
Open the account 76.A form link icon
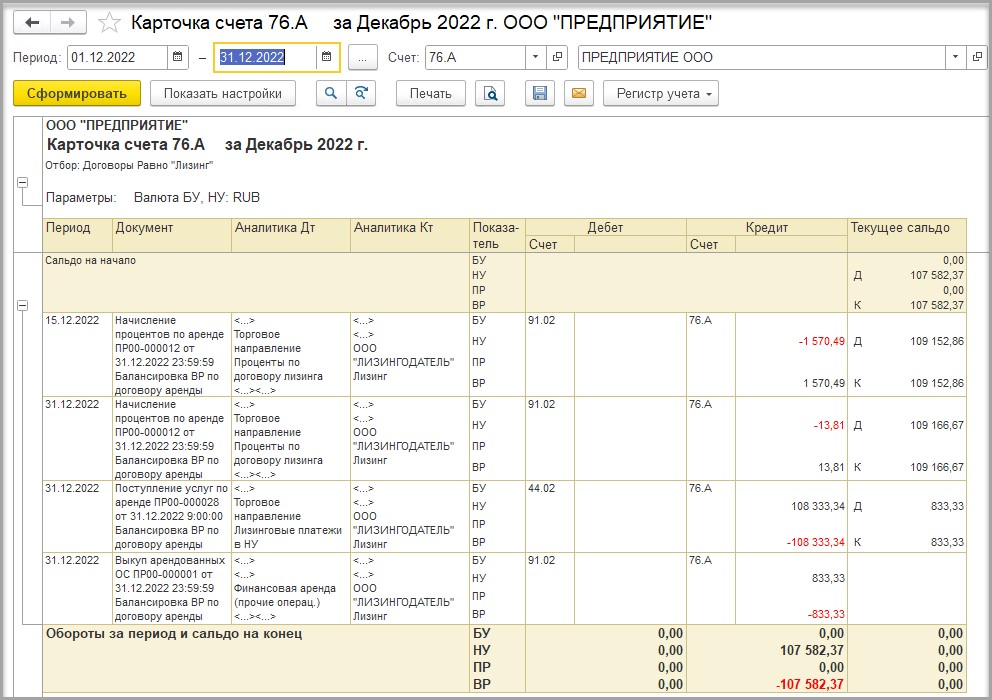[557, 57]
